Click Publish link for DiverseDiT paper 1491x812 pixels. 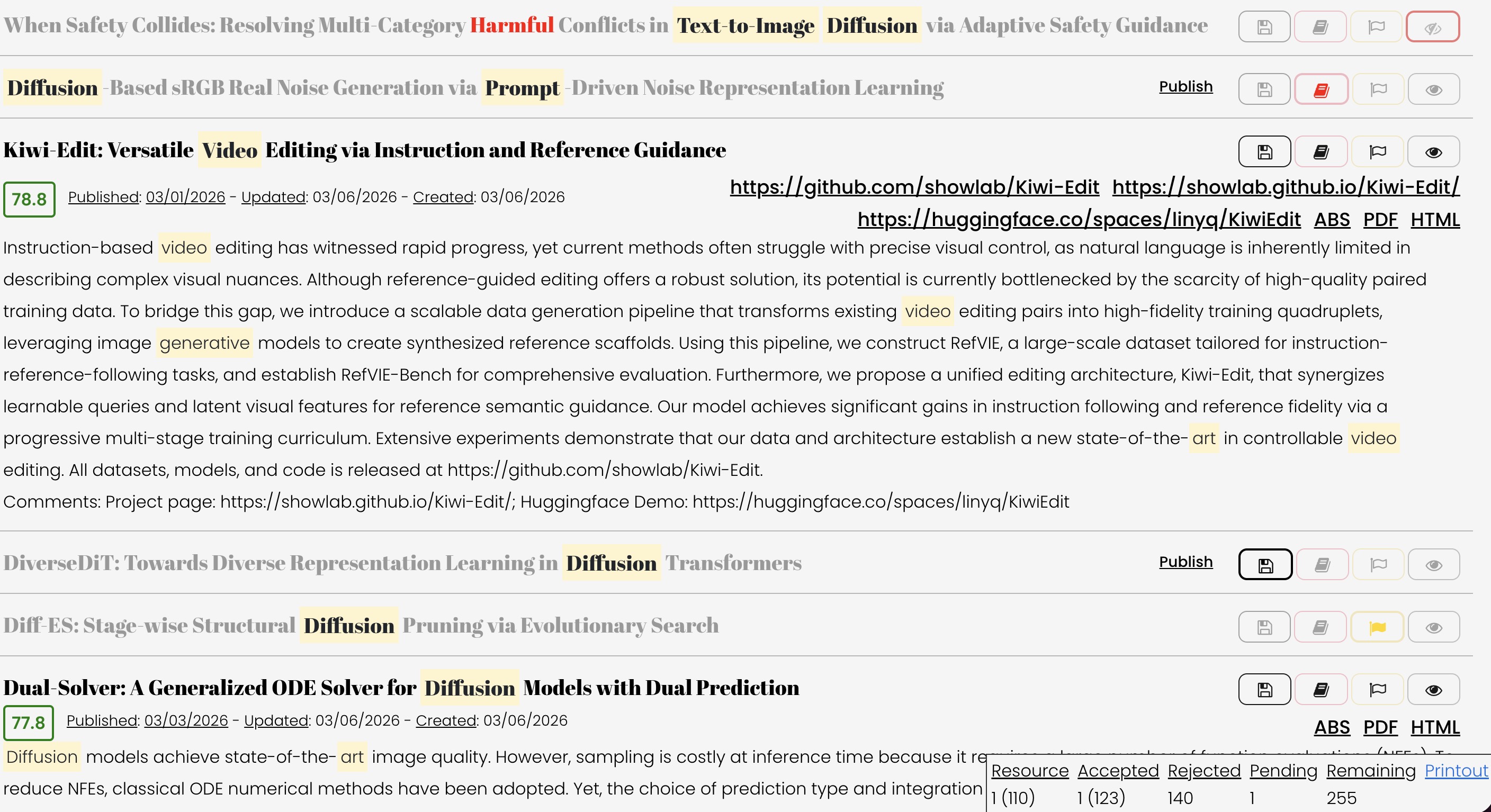tap(1185, 562)
